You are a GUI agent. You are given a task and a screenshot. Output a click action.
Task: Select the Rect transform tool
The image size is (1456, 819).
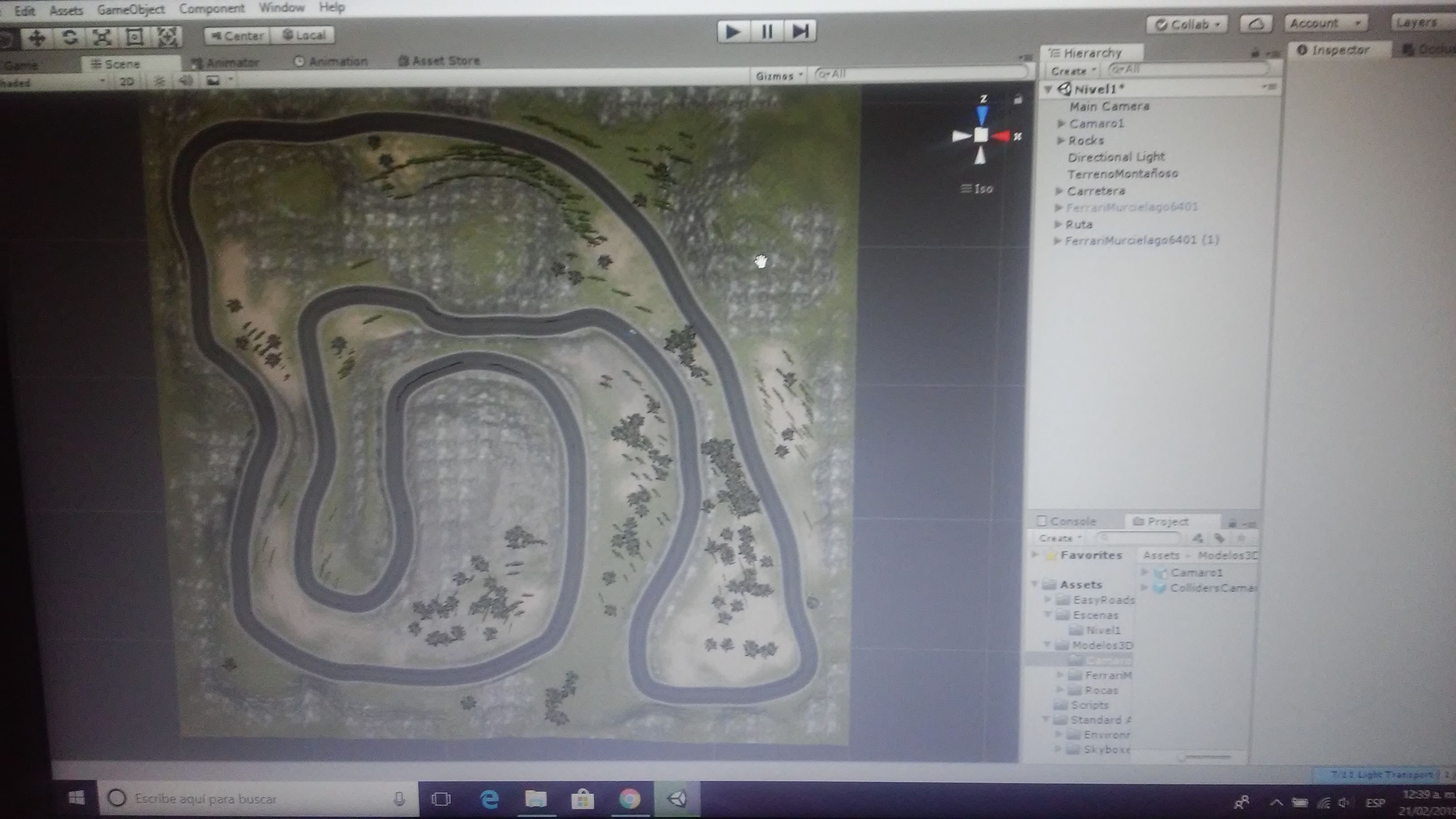tap(135, 37)
